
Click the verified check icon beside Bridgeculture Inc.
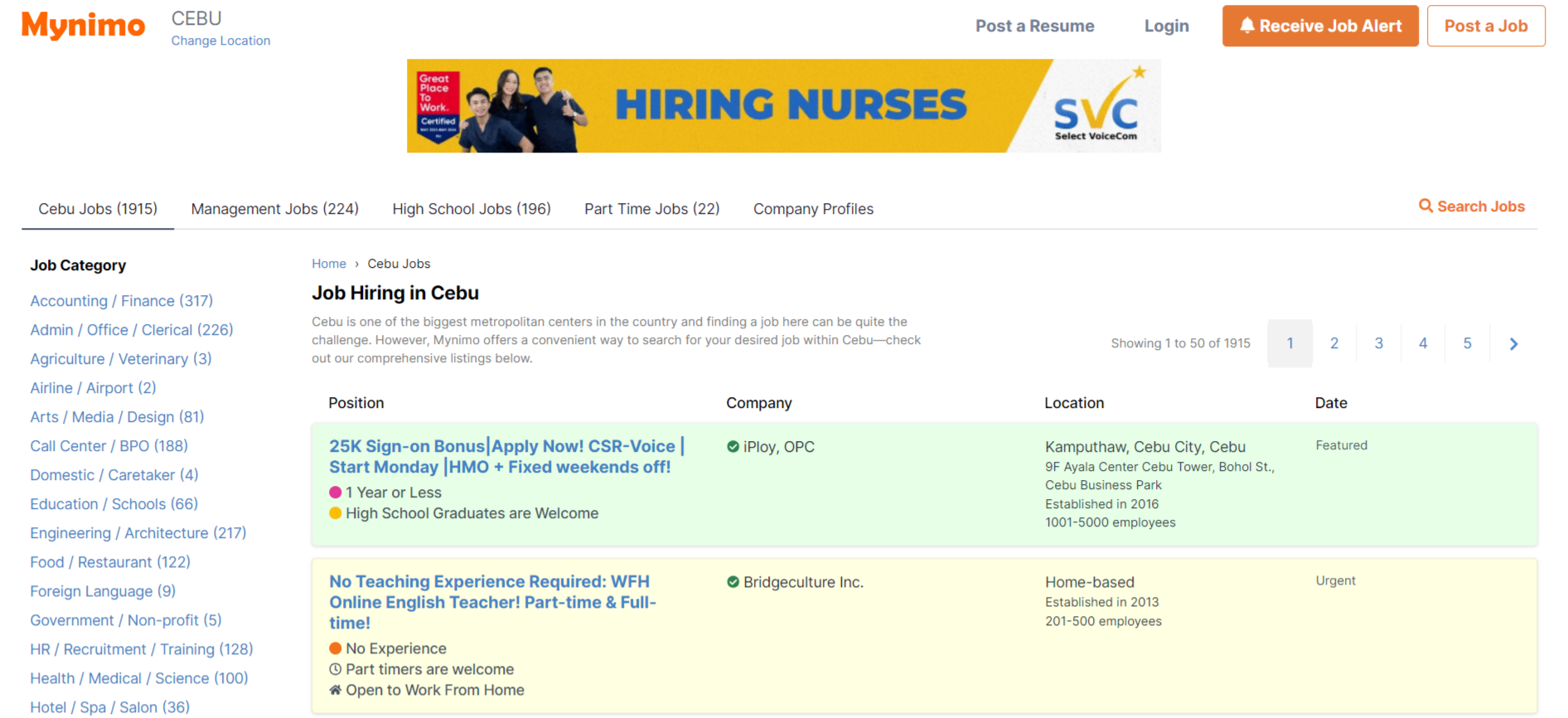[733, 582]
